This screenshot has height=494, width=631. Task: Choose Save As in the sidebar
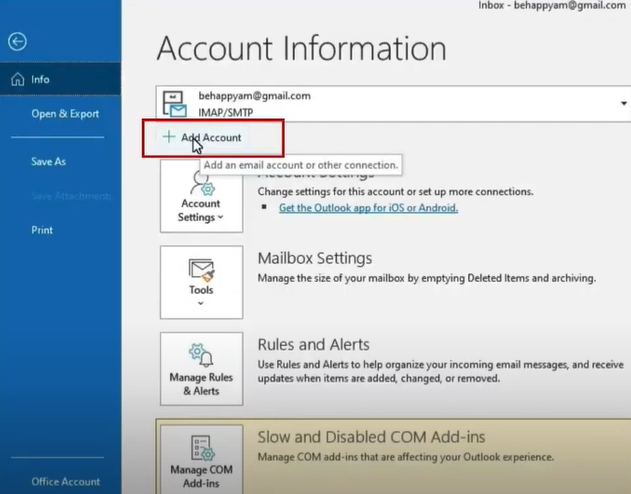[48, 162]
